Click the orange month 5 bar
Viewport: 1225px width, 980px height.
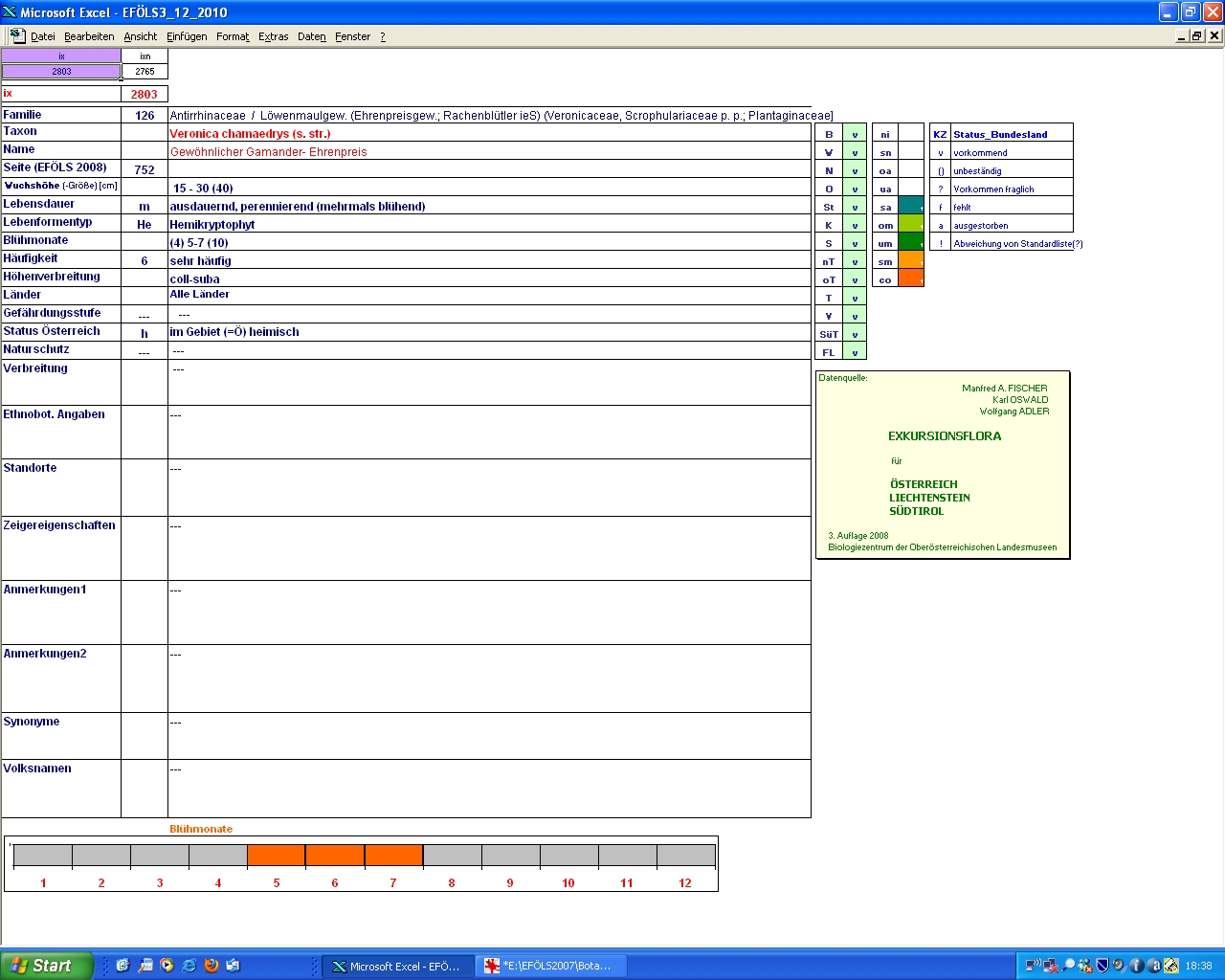coord(277,856)
